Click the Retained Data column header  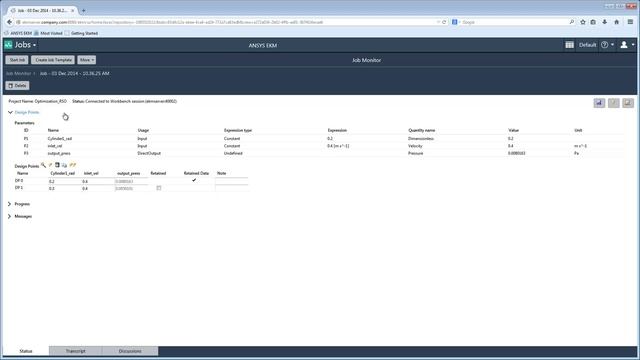[196, 173]
